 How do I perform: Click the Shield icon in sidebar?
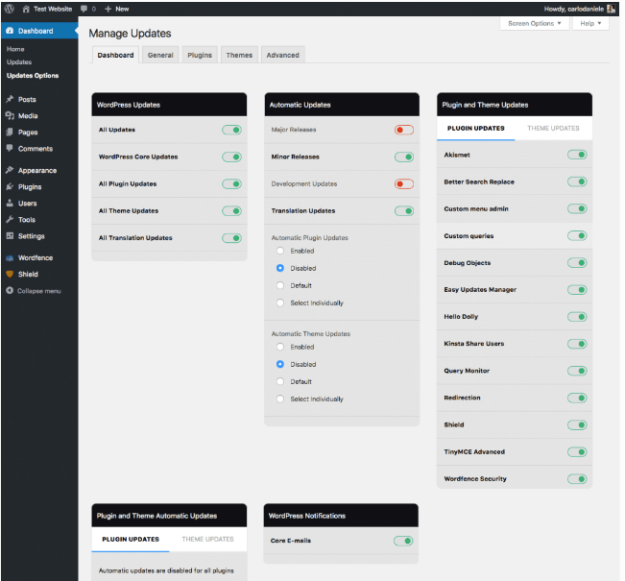coord(10,274)
